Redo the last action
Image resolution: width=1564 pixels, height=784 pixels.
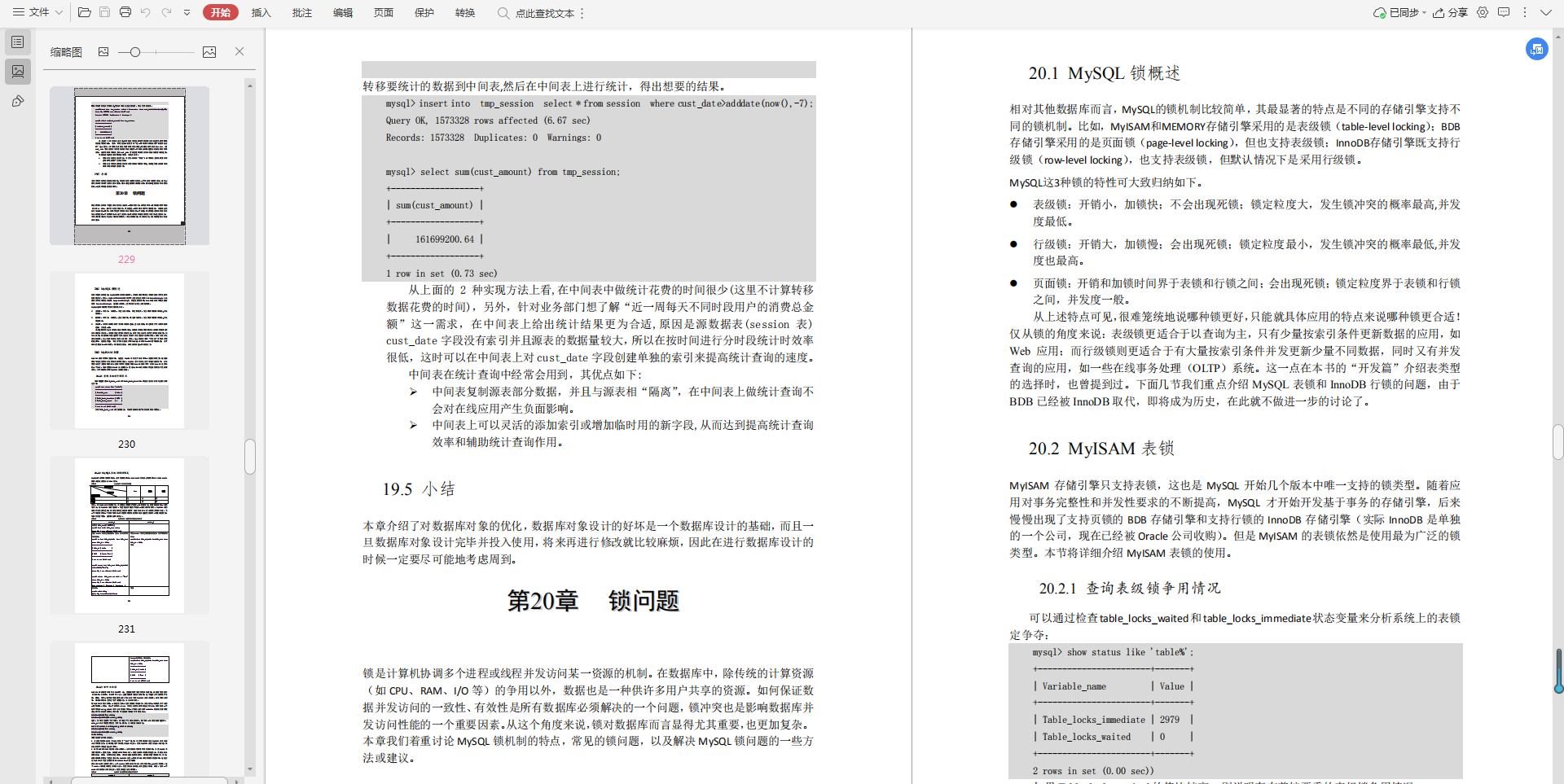pyautogui.click(x=166, y=12)
